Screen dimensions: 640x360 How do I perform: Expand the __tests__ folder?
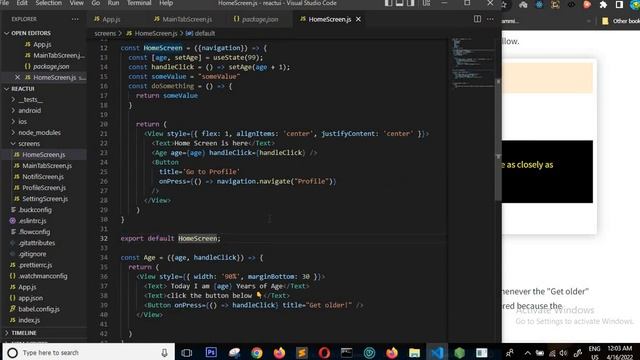tap(31, 100)
